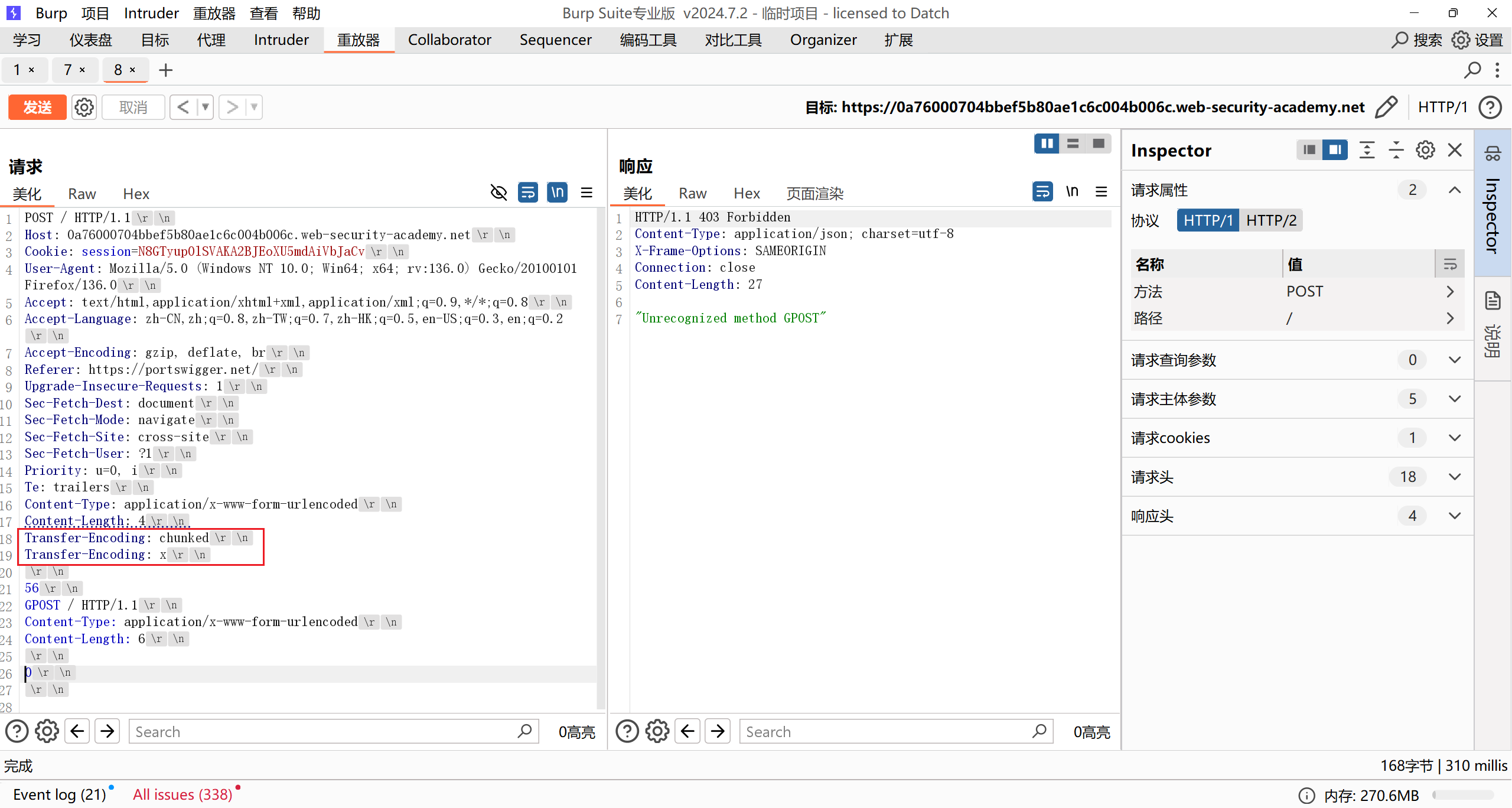Edit target with the pencil icon
The image size is (1512, 808).
click(x=1386, y=107)
